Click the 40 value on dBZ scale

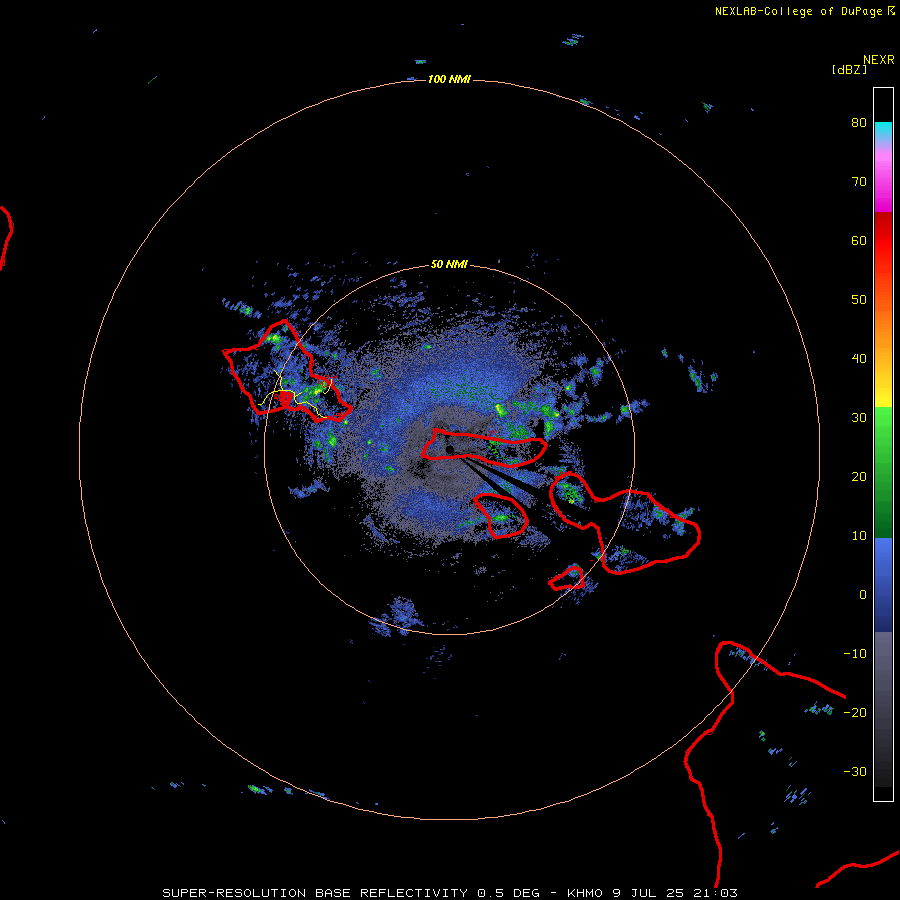pyautogui.click(x=859, y=359)
